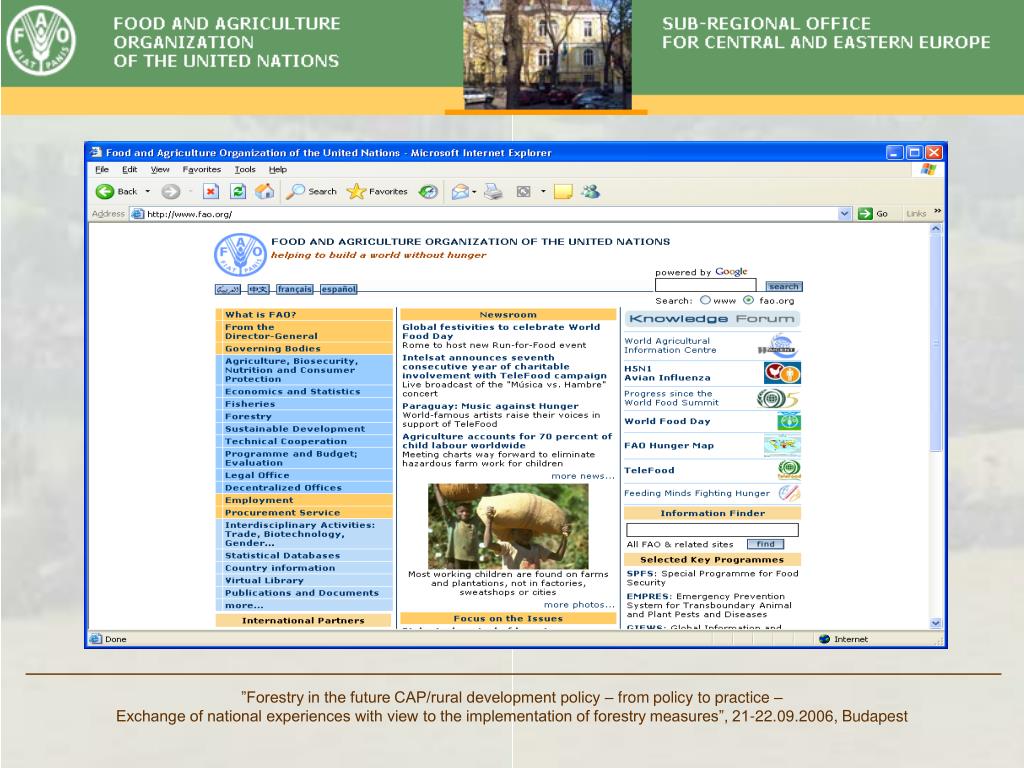Click the scrollbar down arrow of the page
Viewport: 1024px width, 768px height.
(935, 623)
